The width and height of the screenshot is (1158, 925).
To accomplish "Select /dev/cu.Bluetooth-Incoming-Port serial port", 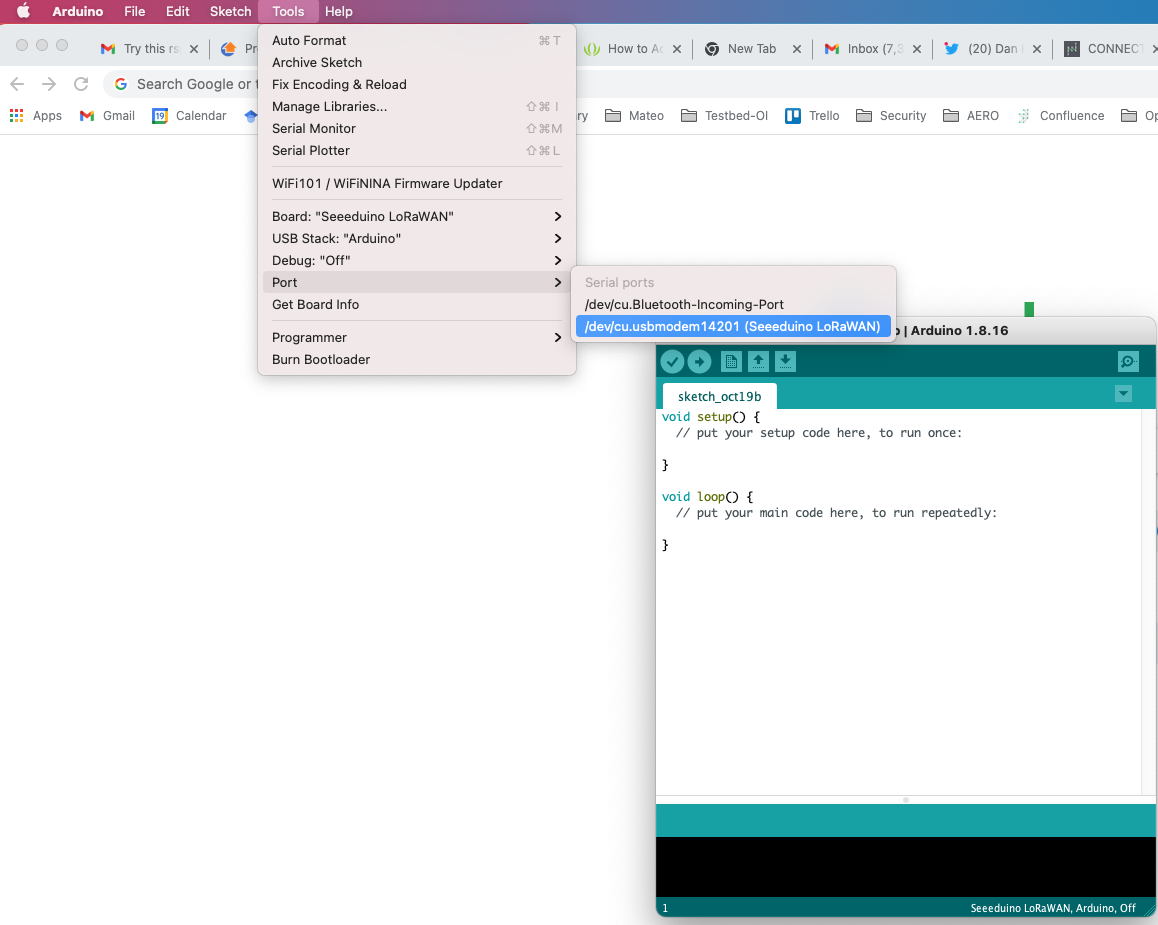I will (684, 304).
